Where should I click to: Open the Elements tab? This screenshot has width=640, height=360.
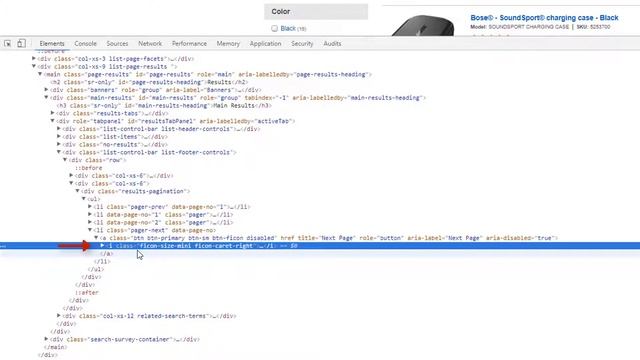[52, 43]
